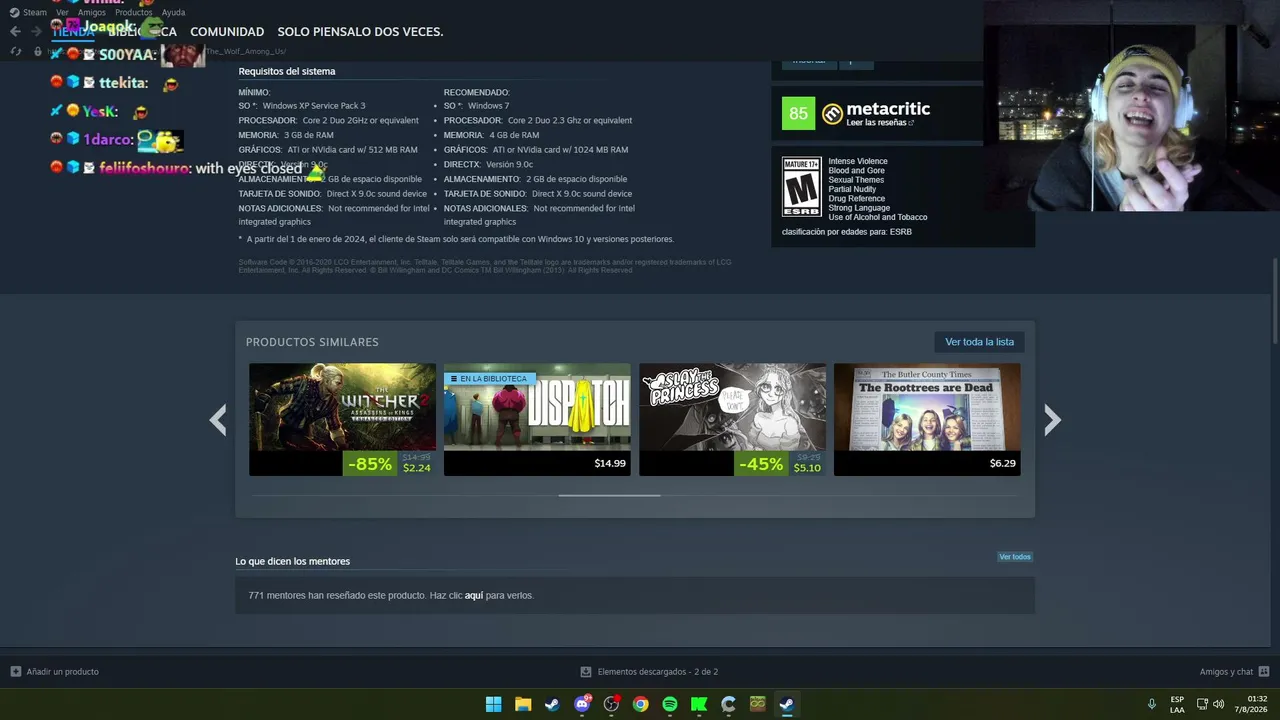Open Discord from the taskbar
1280x720 pixels.
[582, 704]
